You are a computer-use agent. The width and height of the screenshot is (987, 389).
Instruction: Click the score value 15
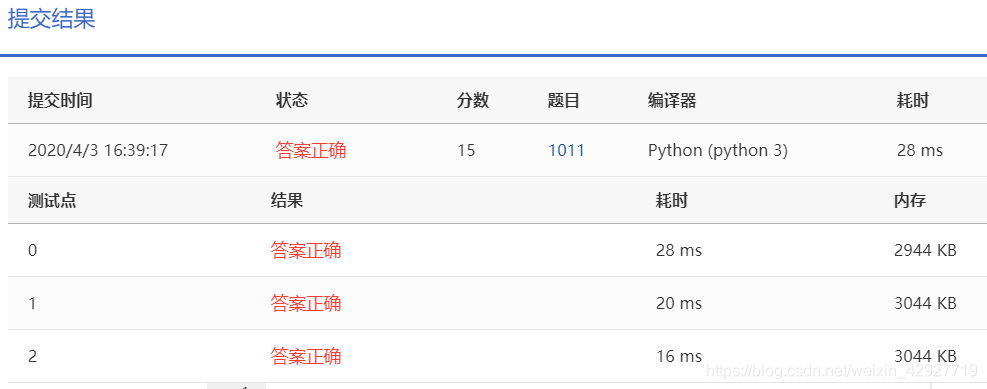(x=466, y=150)
